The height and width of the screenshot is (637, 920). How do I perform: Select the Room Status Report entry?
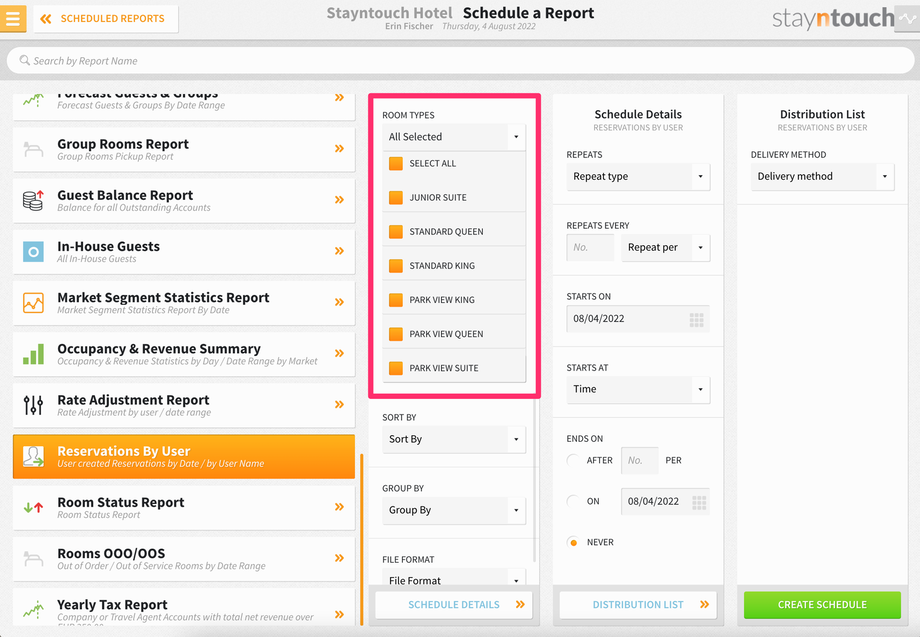(184, 507)
